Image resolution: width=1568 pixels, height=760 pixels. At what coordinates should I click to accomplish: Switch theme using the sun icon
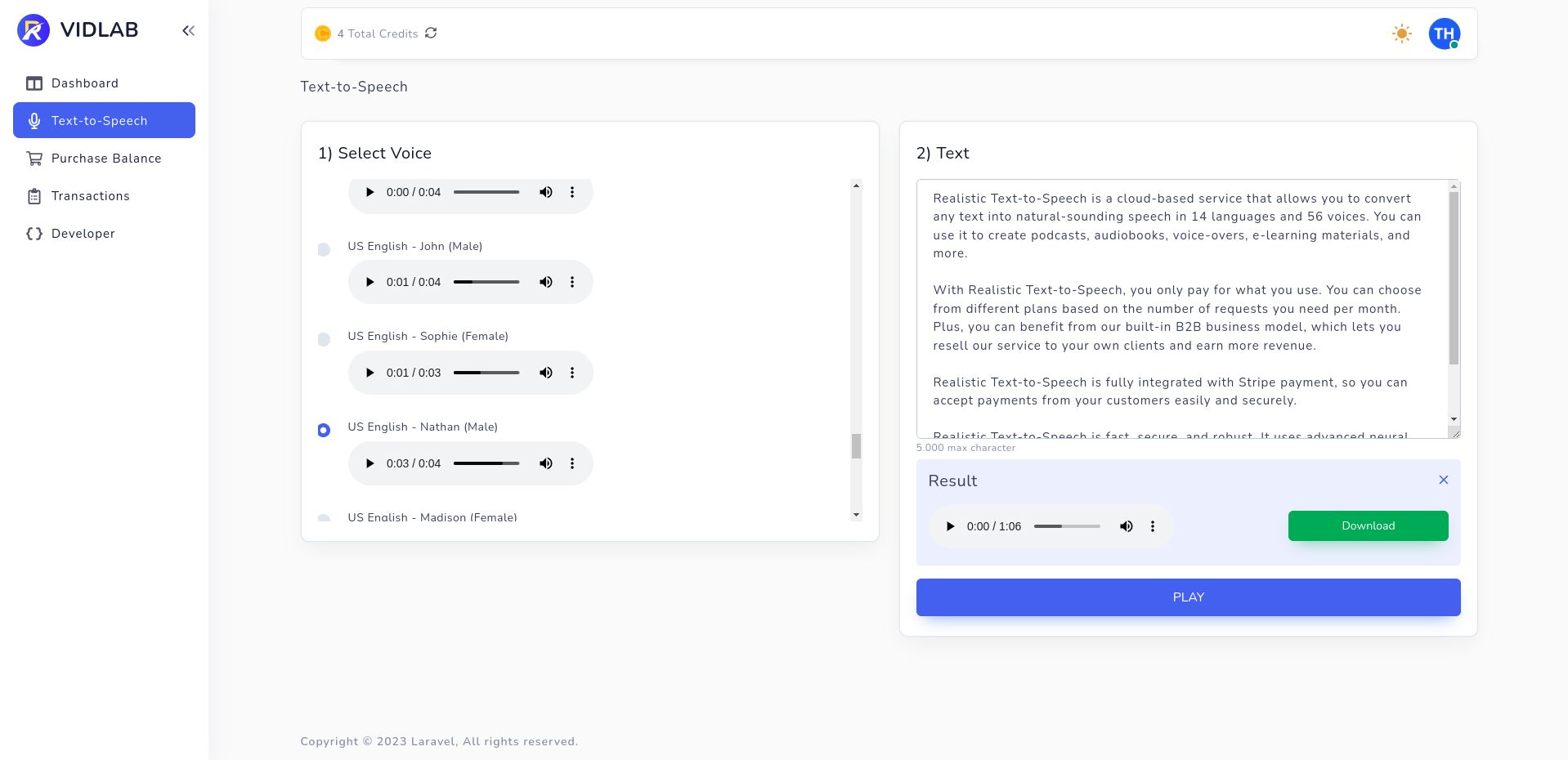coord(1401,34)
